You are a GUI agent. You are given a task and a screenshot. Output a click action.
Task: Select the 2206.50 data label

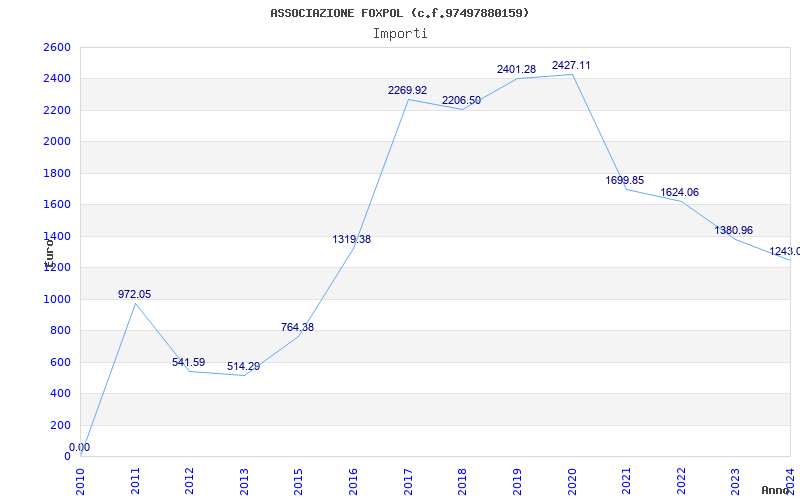tap(461, 101)
